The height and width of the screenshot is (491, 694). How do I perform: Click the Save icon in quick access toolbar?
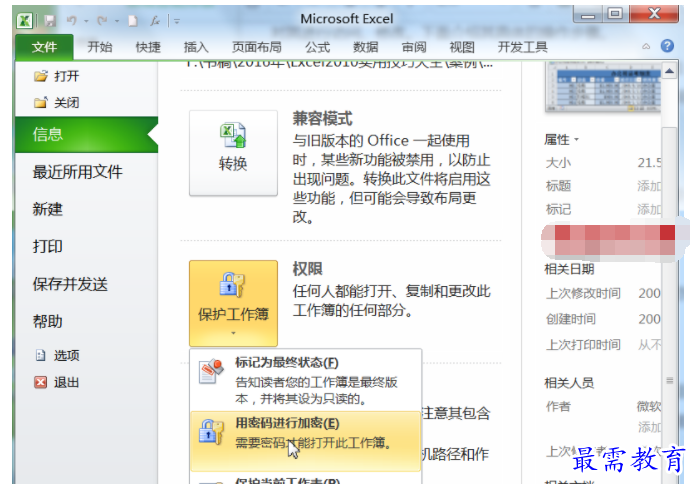click(x=50, y=20)
